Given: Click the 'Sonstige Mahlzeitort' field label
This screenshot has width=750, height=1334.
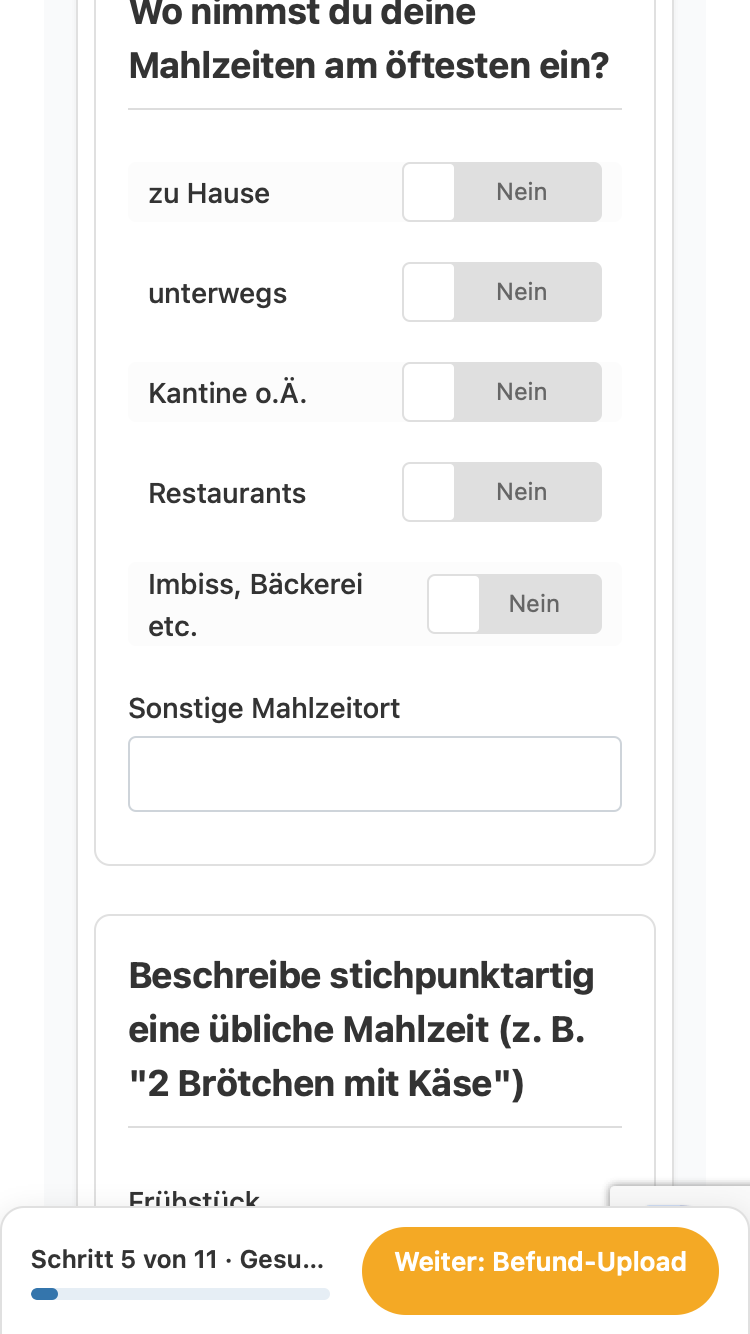Looking at the screenshot, I should click(264, 708).
